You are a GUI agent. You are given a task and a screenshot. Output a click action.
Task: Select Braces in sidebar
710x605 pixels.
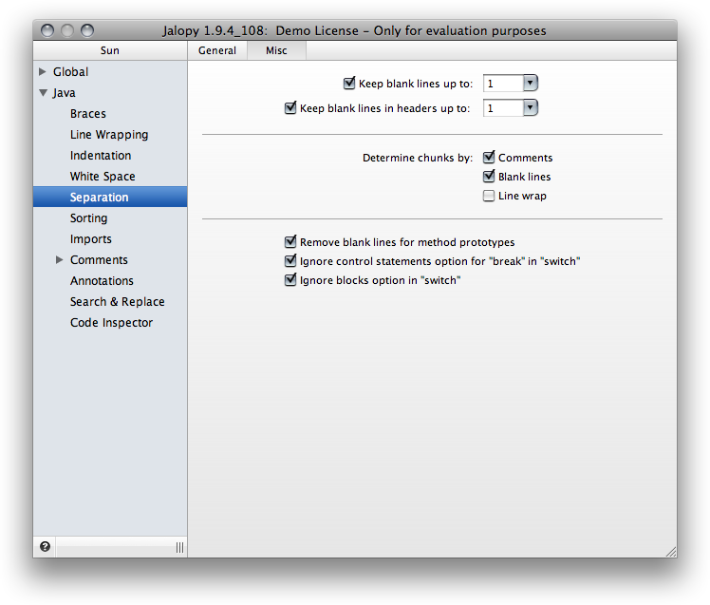coord(88,114)
